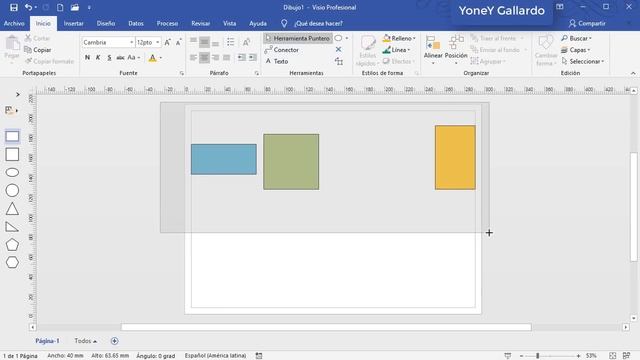The height and width of the screenshot is (360, 640).
Task: Select the ellipse shape in the stencil
Action: tap(12, 172)
